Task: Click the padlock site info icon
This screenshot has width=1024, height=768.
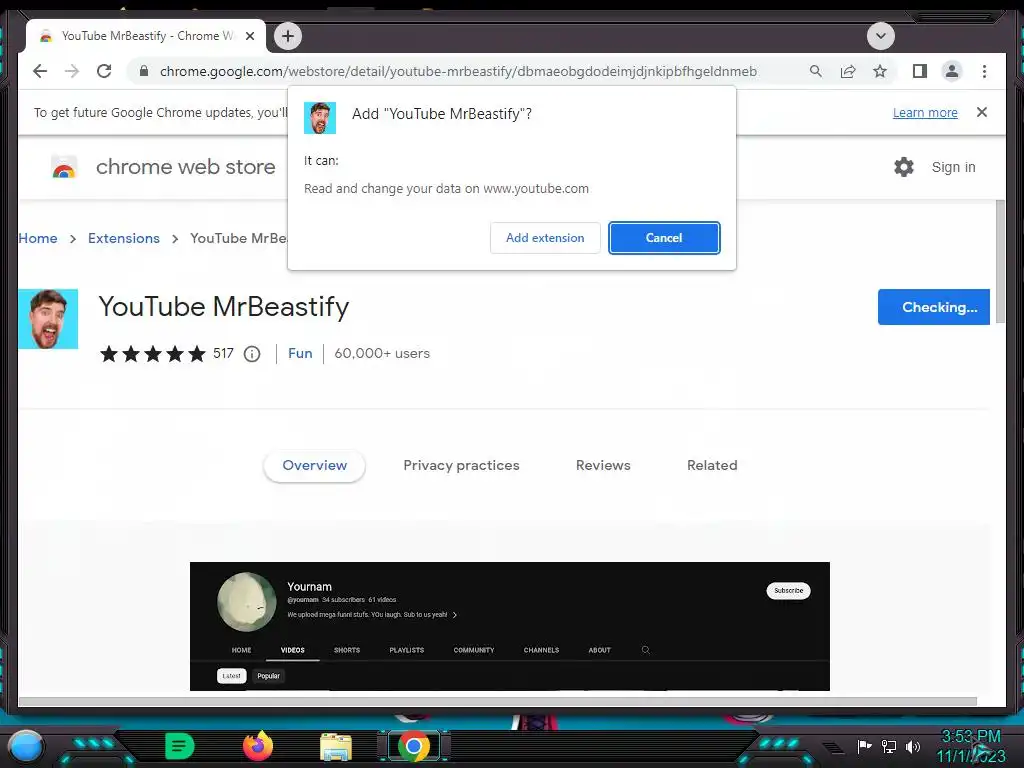Action: click(144, 71)
